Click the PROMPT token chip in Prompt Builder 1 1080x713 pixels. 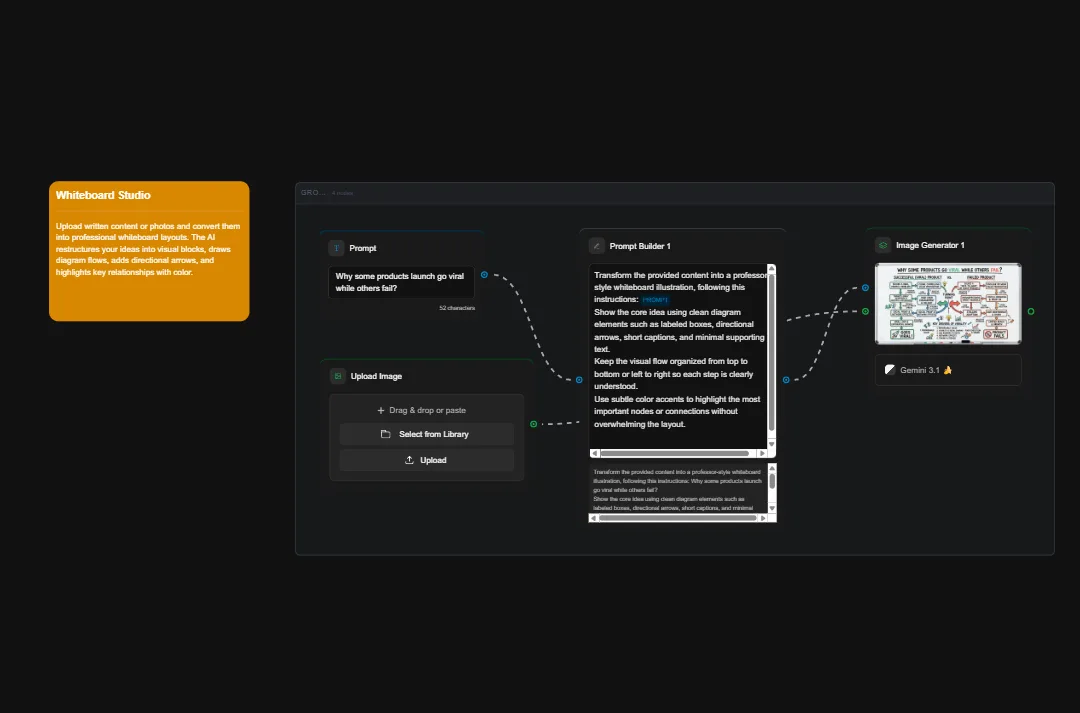[655, 299]
